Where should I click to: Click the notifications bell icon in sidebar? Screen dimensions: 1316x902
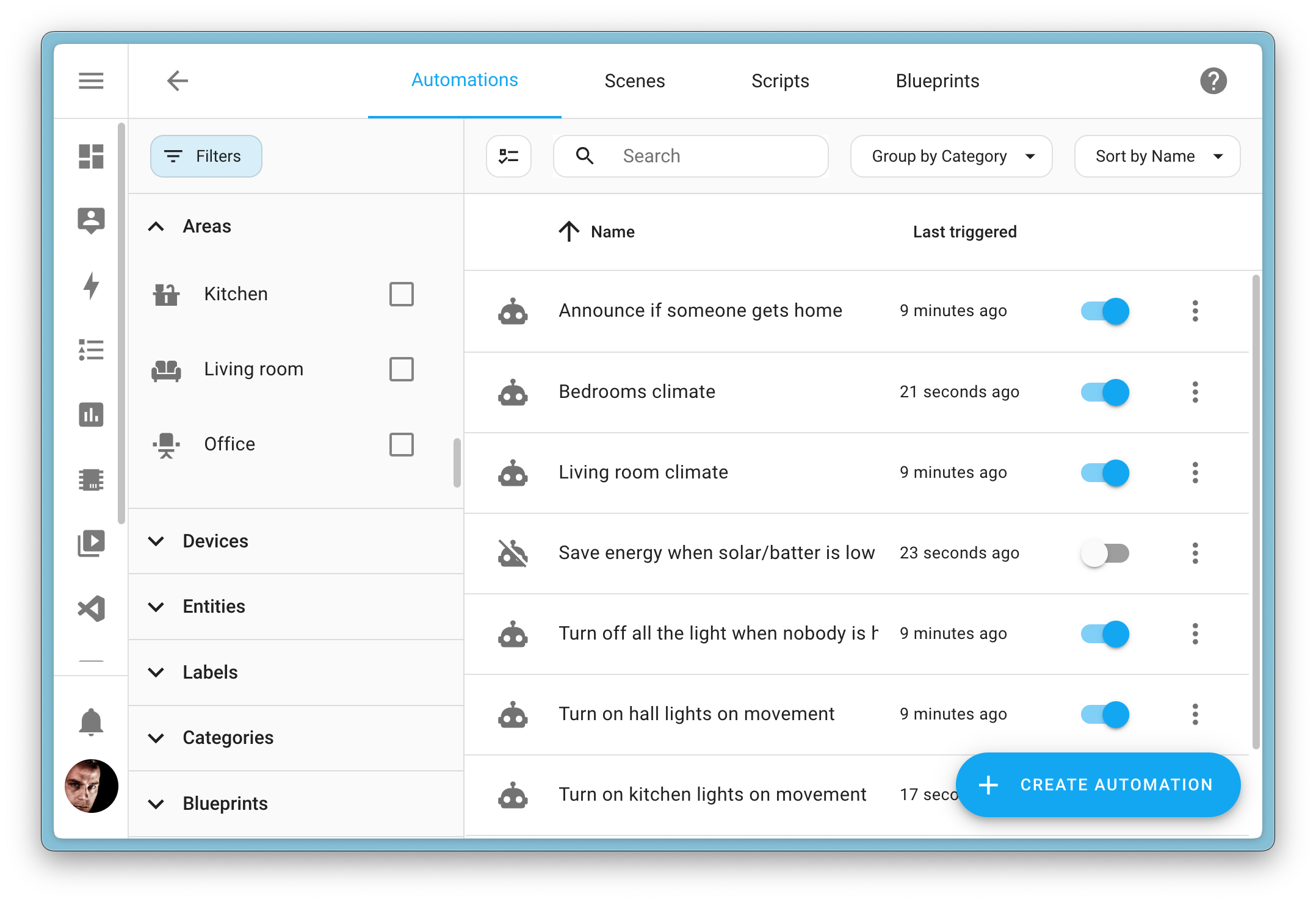point(92,722)
